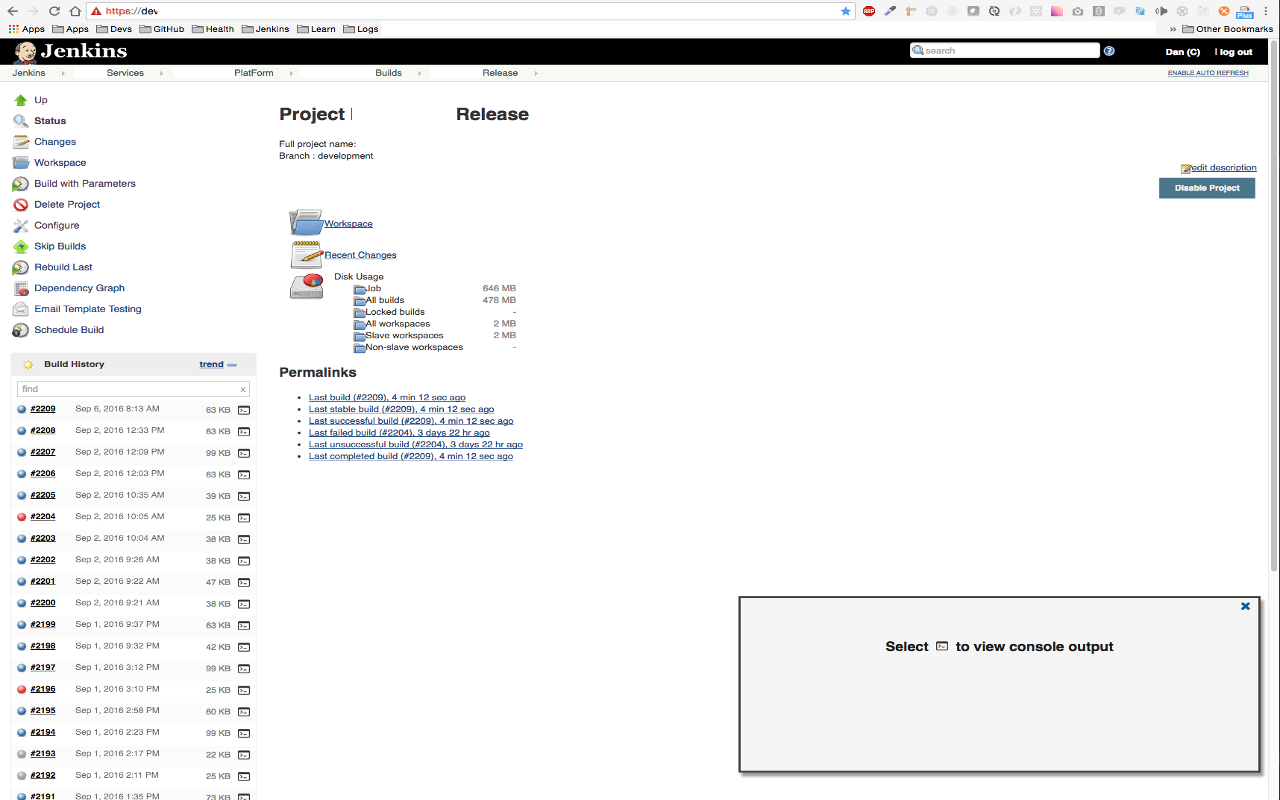1280x800 pixels.
Task: Open Jenkins bookmarks folder
Action: (265, 29)
